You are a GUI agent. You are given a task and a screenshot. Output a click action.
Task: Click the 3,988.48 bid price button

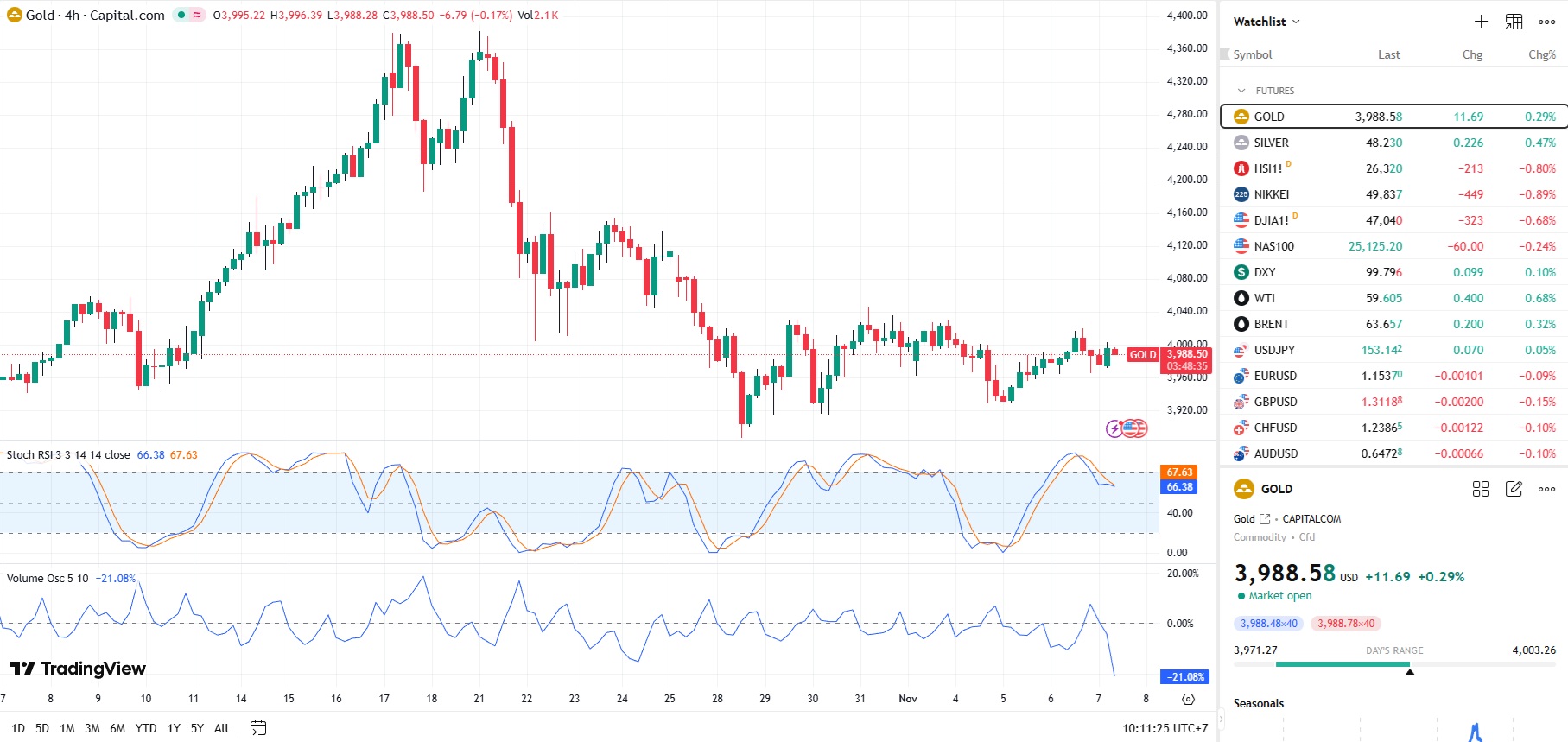point(1268,624)
